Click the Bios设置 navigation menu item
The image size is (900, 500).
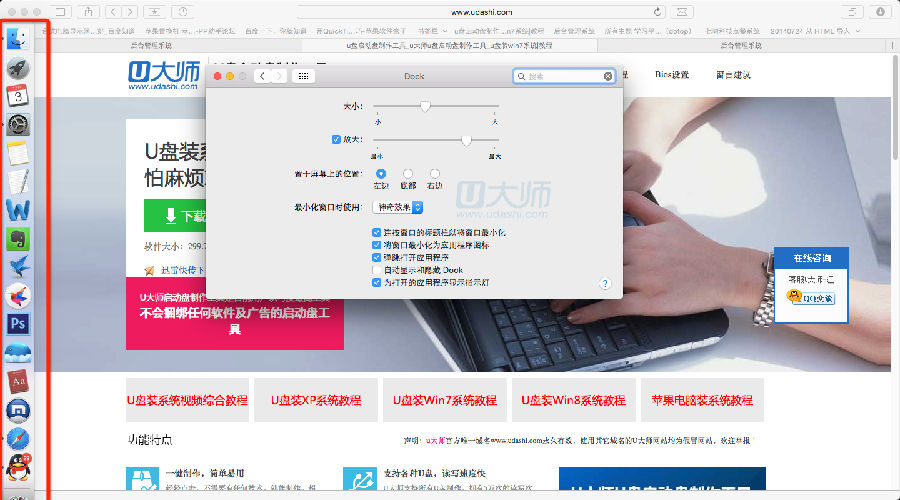[671, 75]
